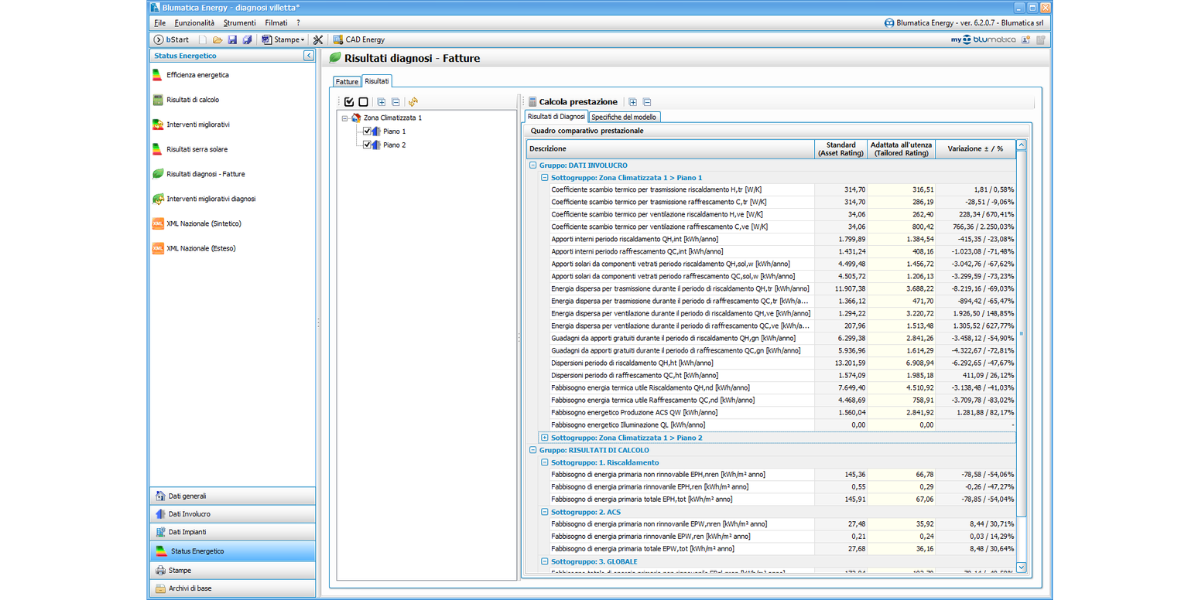Image resolution: width=1200 pixels, height=600 pixels.
Task: Click the deselect-all empty box icon
Action: 363,102
